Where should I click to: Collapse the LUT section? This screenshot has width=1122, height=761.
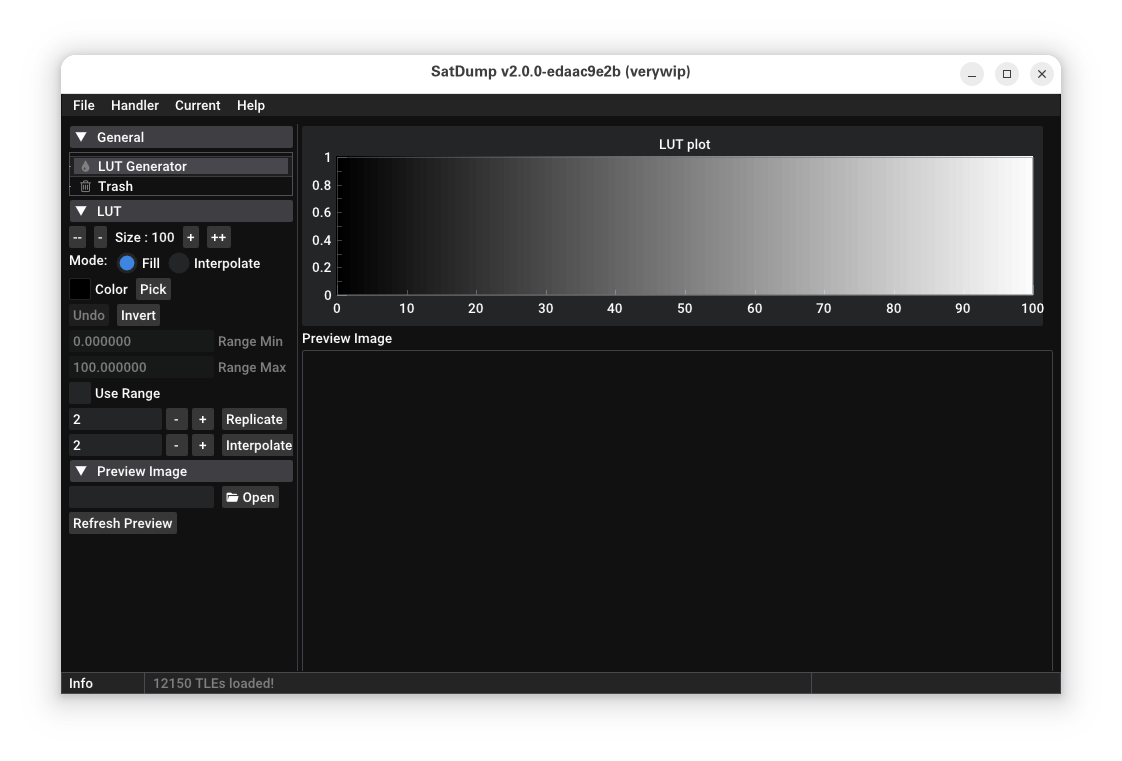[81, 211]
